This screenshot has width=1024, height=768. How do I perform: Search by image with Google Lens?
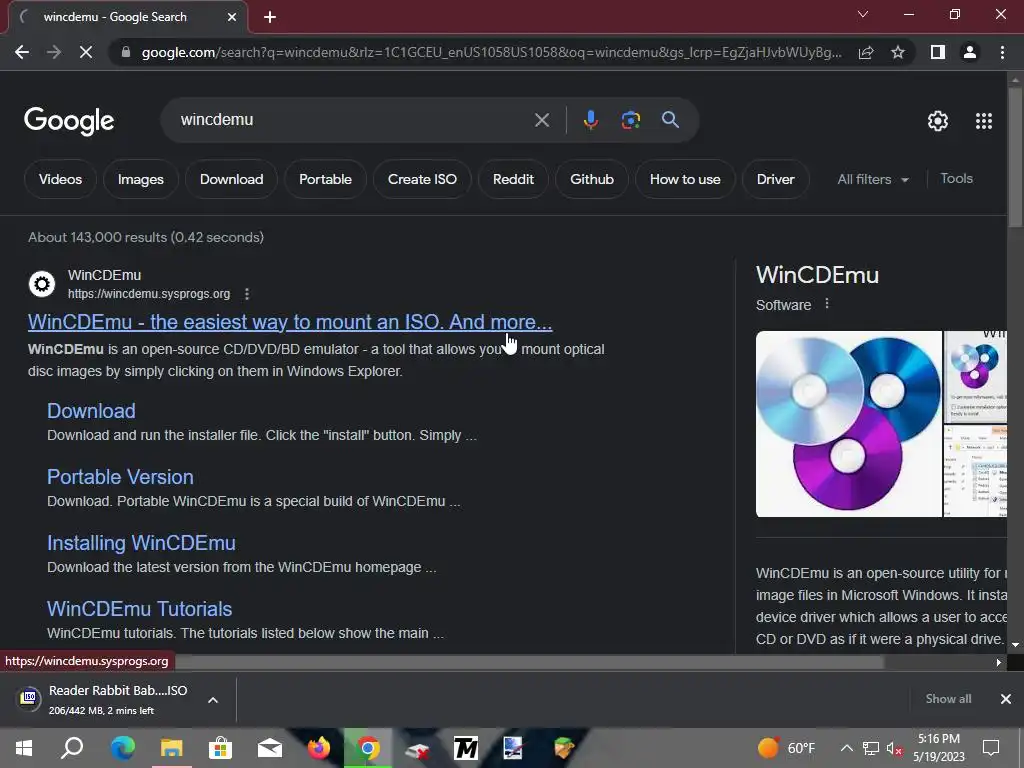[630, 120]
